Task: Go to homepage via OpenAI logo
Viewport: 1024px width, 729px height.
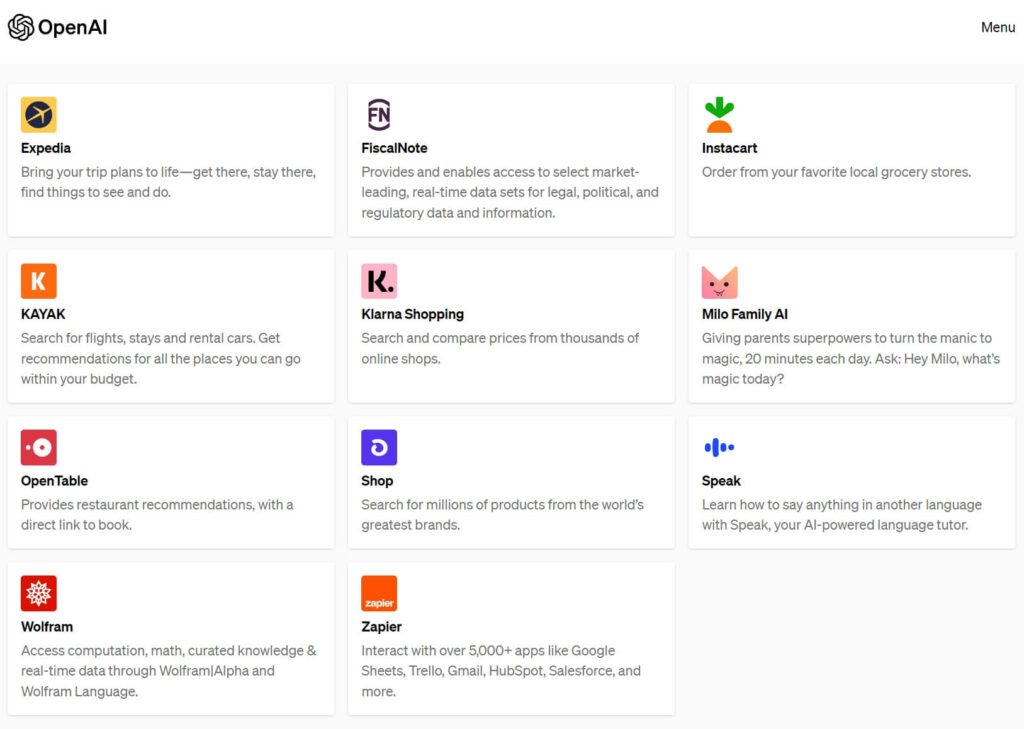Action: click(x=57, y=27)
